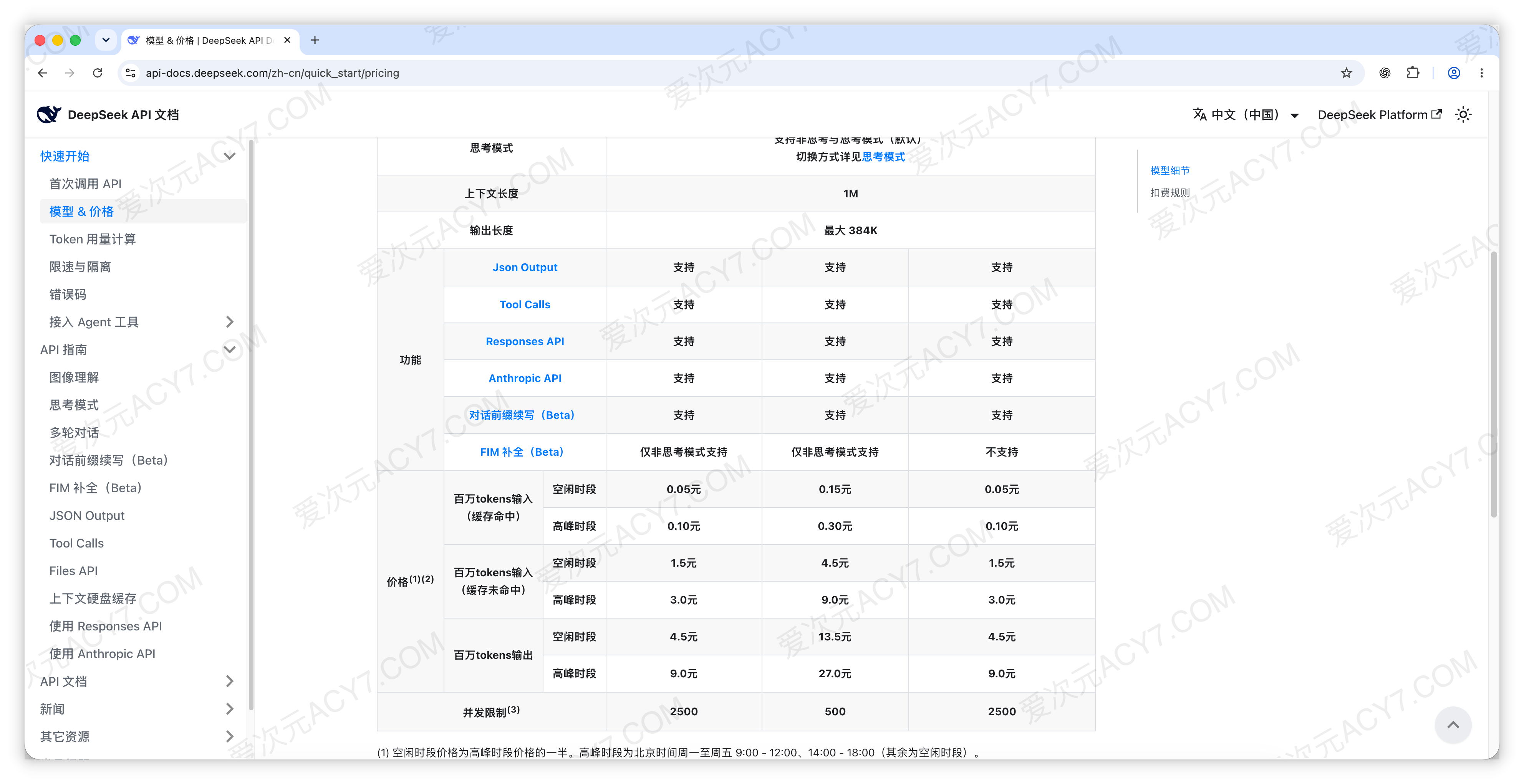Click the 13.5元 off-peak output price

pyautogui.click(x=835, y=637)
